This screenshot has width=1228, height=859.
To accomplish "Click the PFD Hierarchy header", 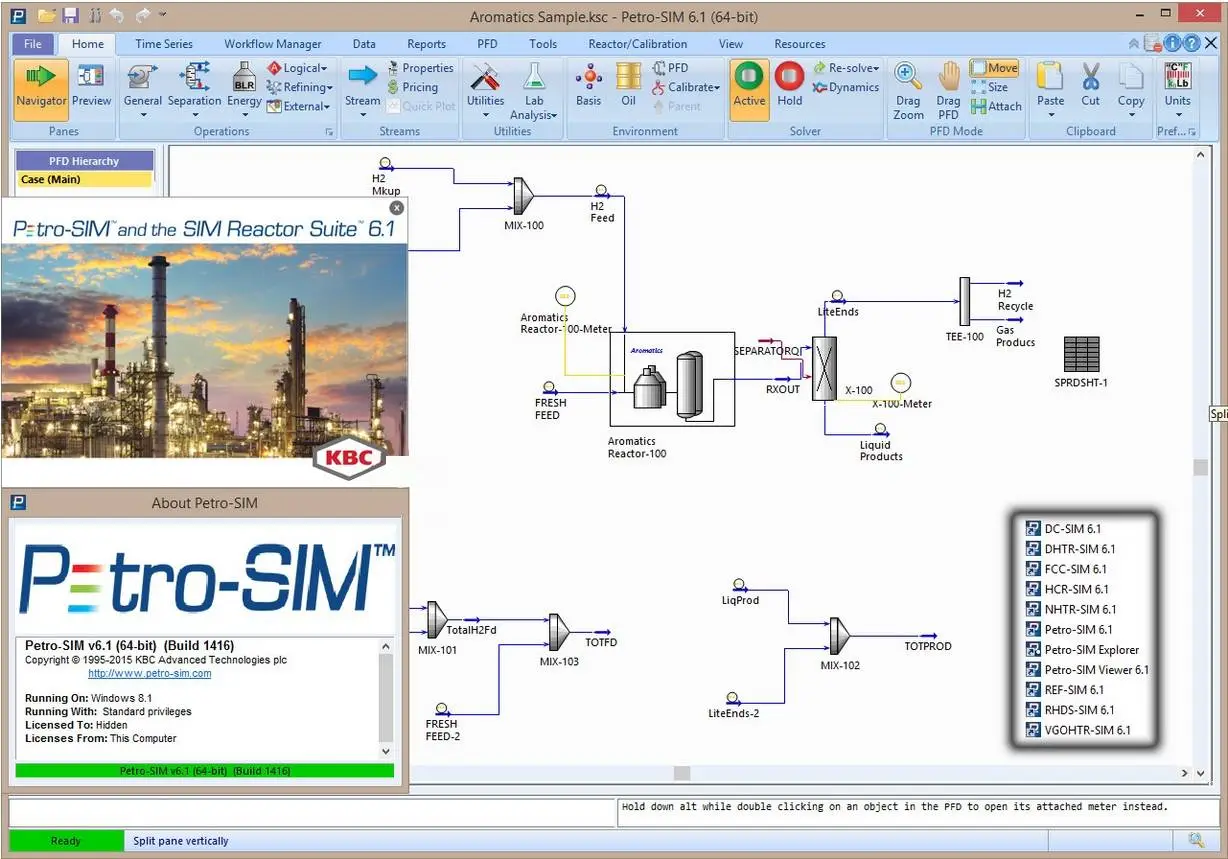I will point(85,161).
